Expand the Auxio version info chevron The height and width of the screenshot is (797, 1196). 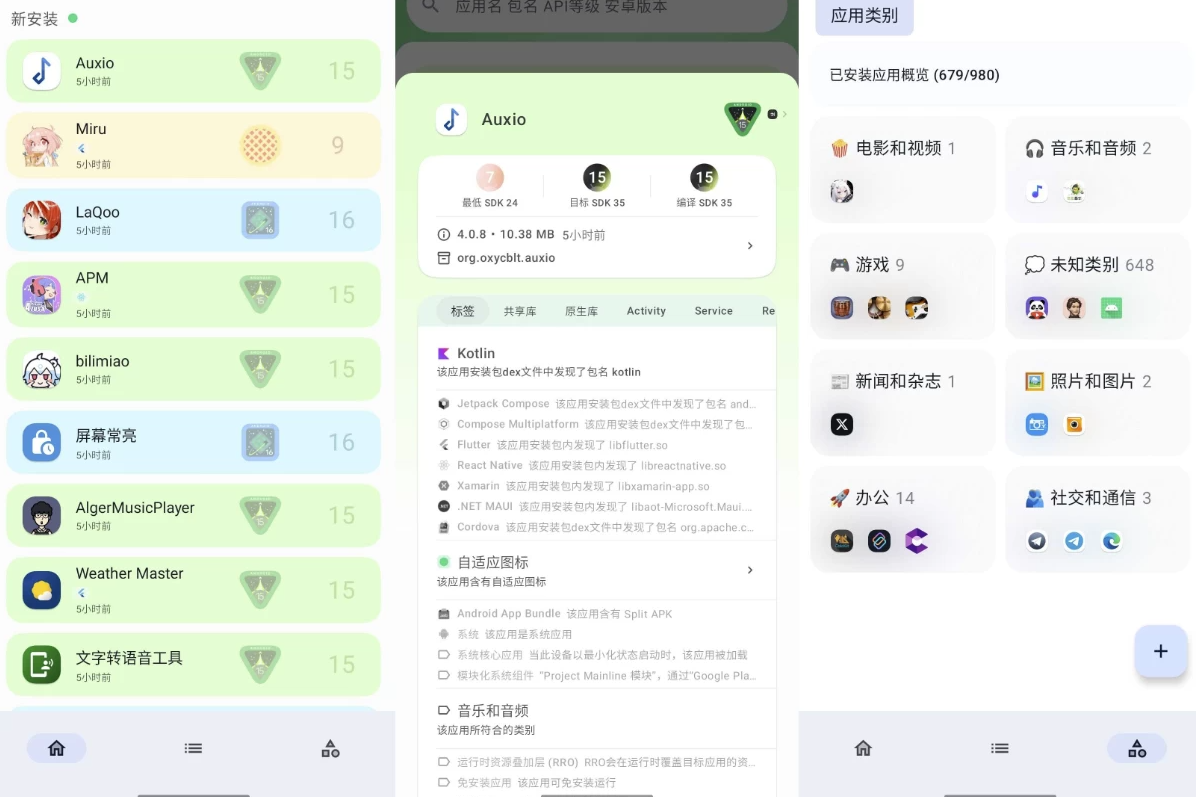[x=750, y=246]
